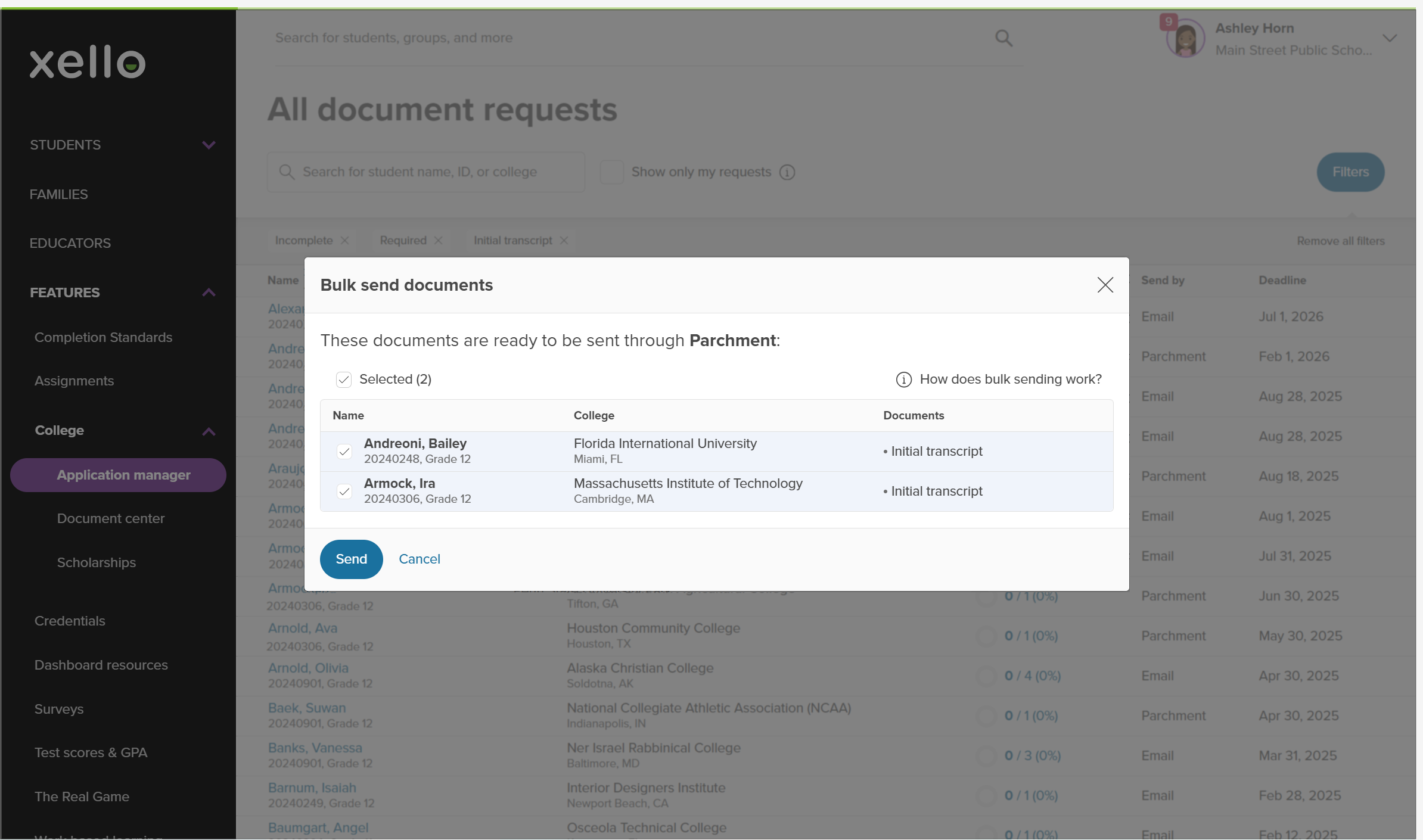This screenshot has width=1423, height=840.
Task: Click the Deadline column header
Action: coord(1282,280)
